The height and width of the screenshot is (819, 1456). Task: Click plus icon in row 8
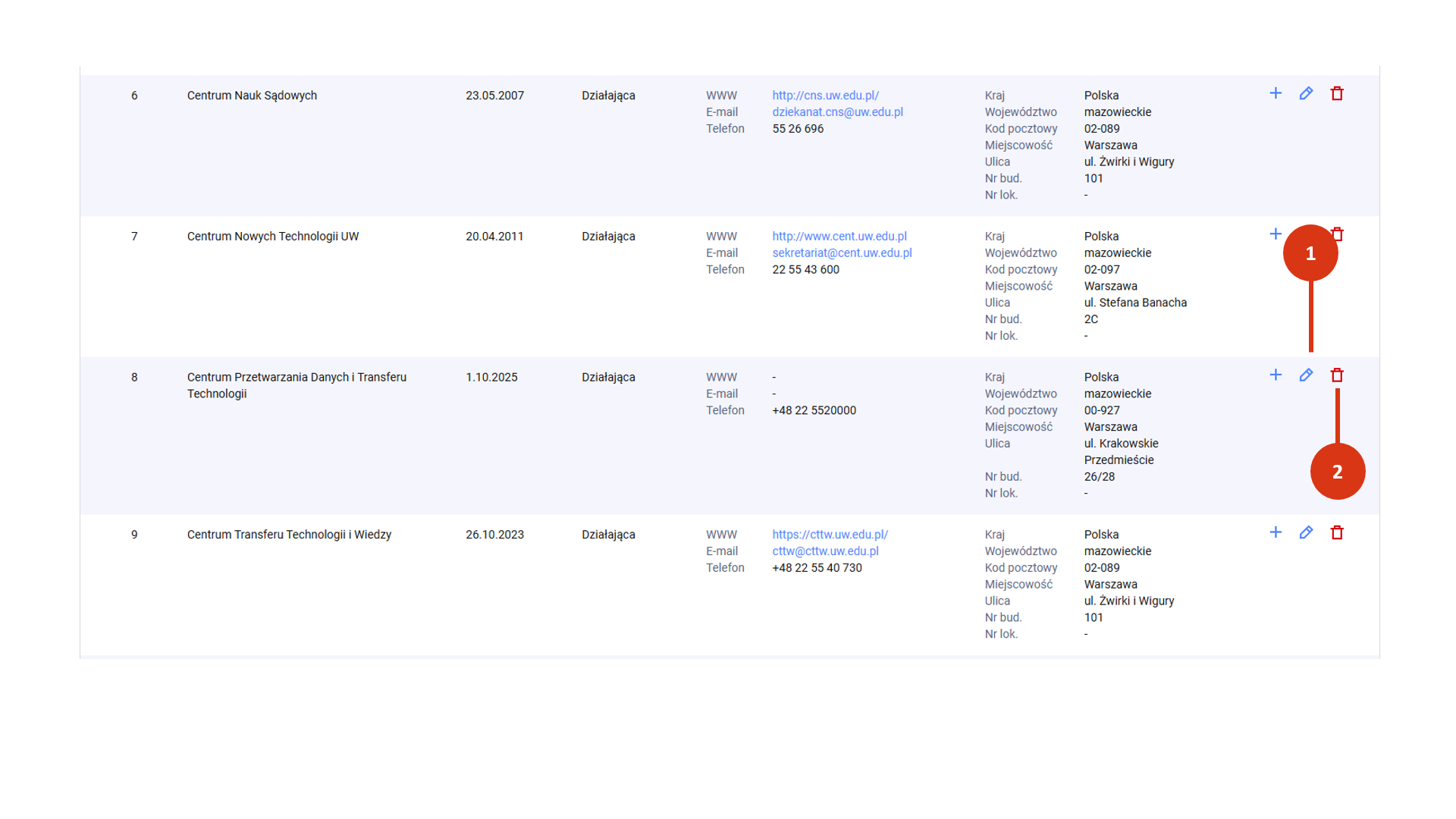coord(1276,375)
